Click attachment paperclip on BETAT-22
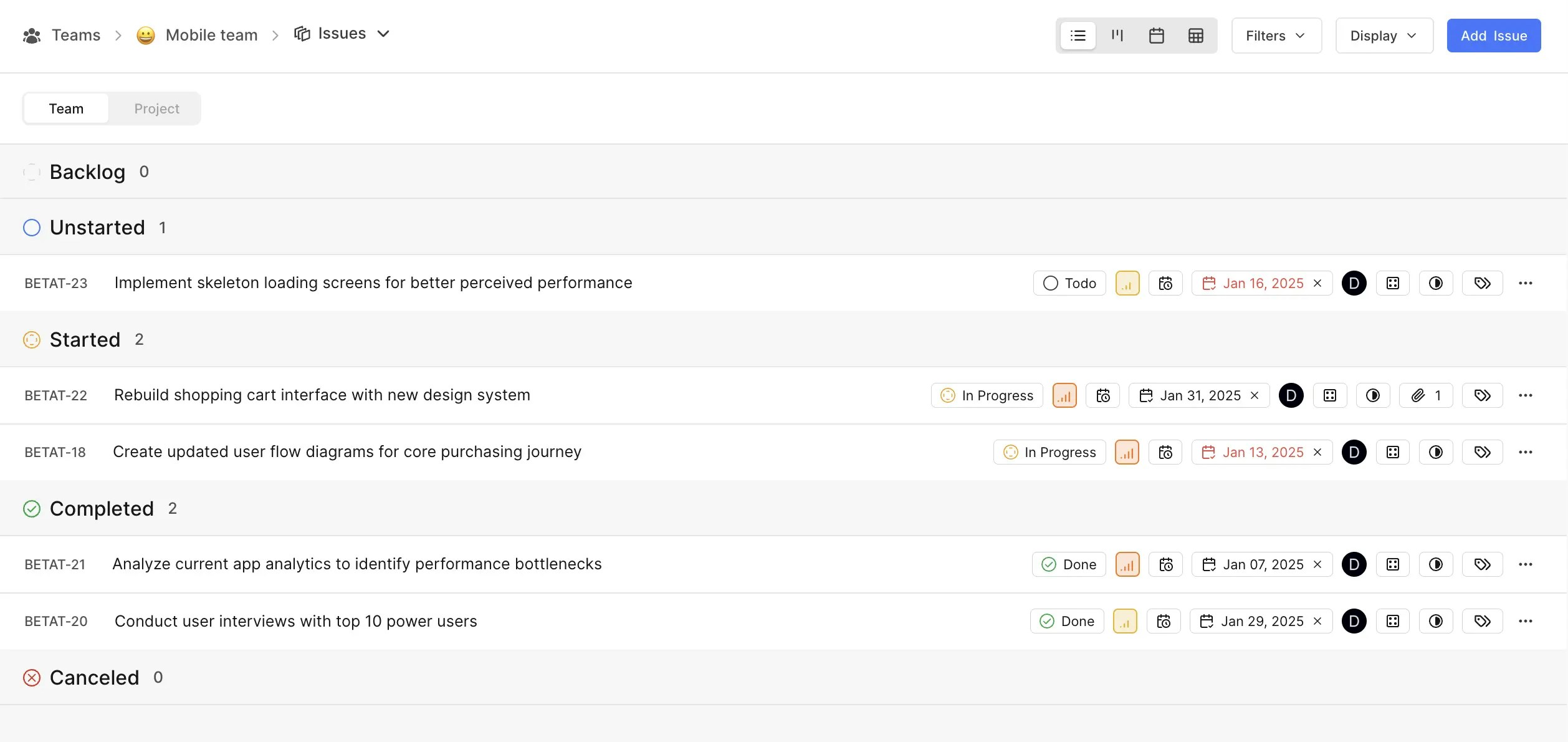Image resolution: width=1568 pixels, height=742 pixels. pyautogui.click(x=1425, y=395)
